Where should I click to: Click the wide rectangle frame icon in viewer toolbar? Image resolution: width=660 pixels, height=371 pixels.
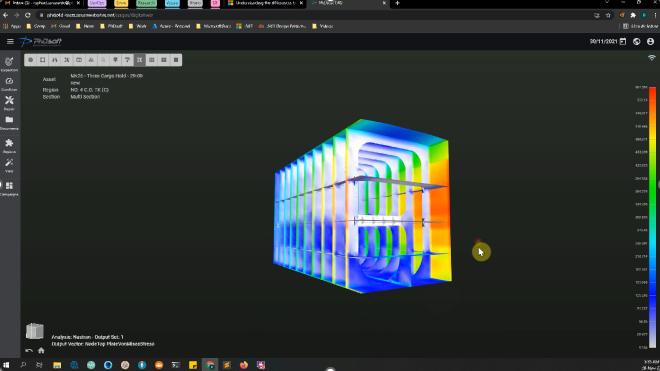point(79,60)
